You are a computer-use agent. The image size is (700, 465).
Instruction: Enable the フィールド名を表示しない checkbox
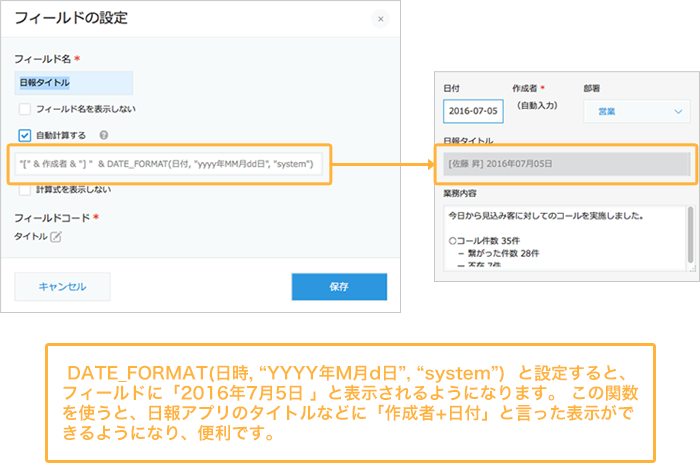pyautogui.click(x=24, y=109)
